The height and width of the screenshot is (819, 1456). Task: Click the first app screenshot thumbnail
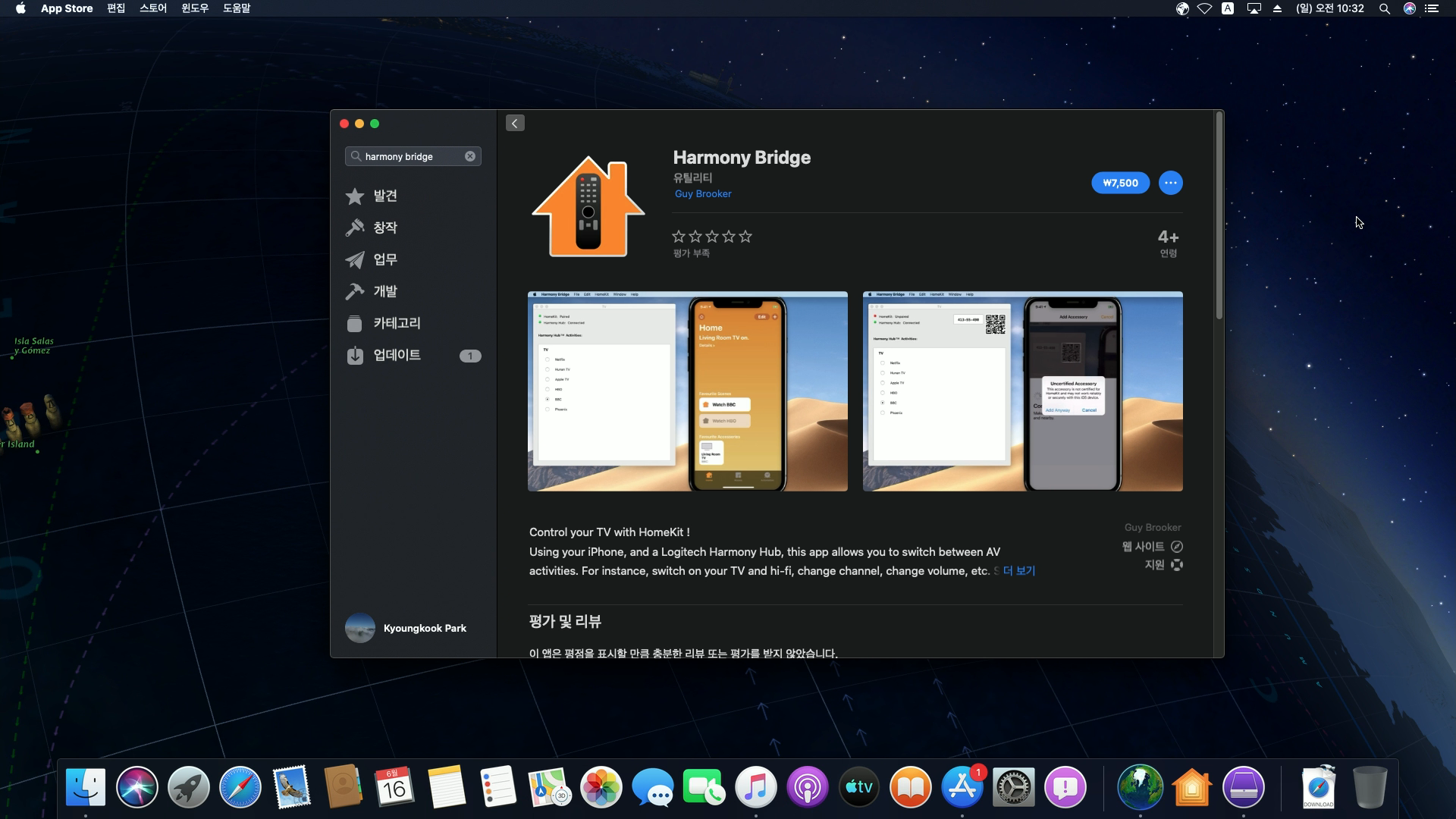pyautogui.click(x=687, y=391)
